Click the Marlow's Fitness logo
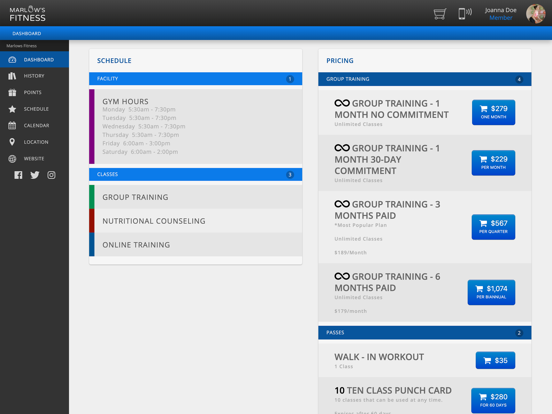 click(27, 14)
